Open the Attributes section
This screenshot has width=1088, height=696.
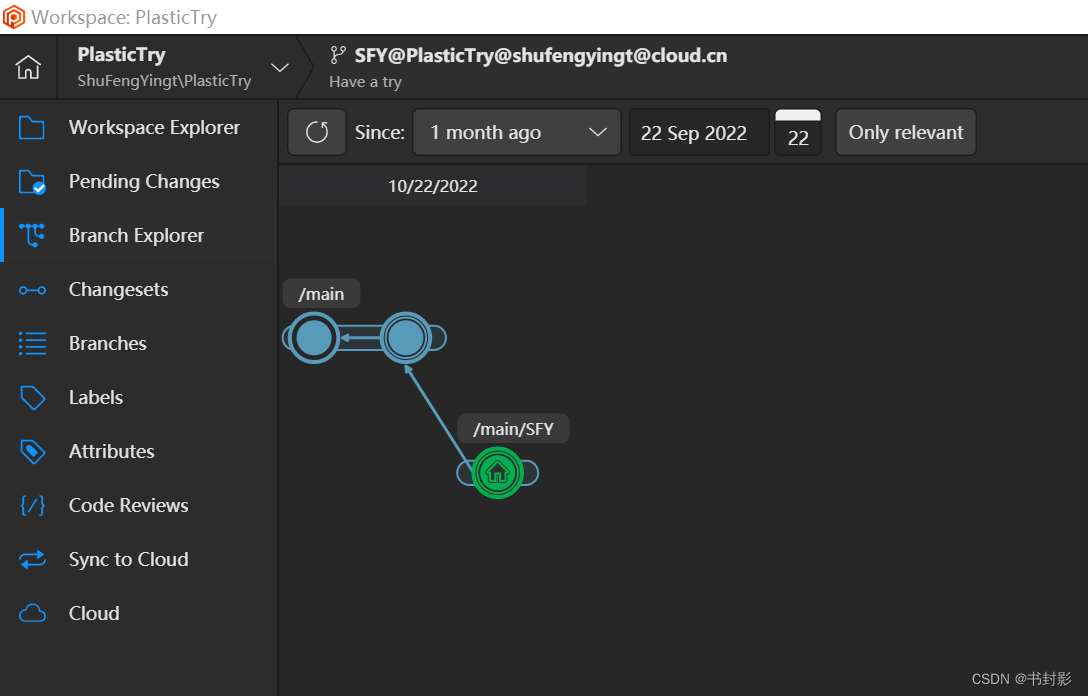[139, 452]
